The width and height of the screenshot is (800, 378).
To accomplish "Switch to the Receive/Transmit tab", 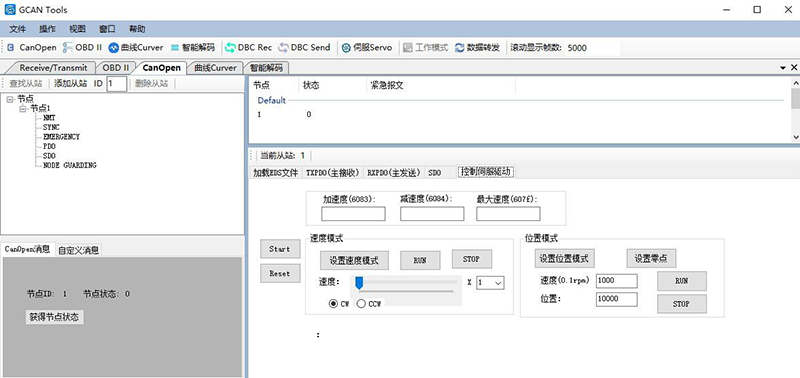I will (54, 67).
